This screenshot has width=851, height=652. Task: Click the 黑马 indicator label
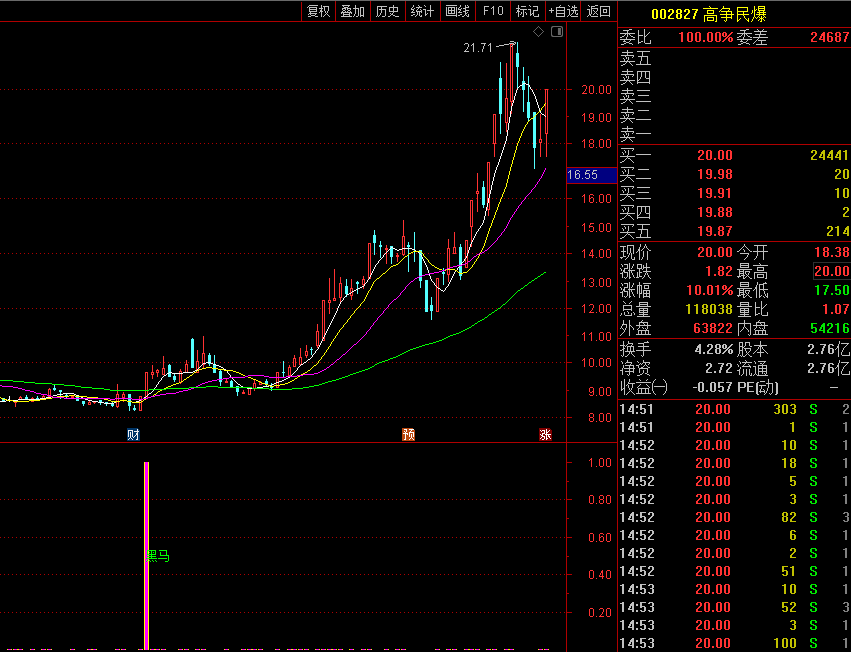click(x=158, y=556)
